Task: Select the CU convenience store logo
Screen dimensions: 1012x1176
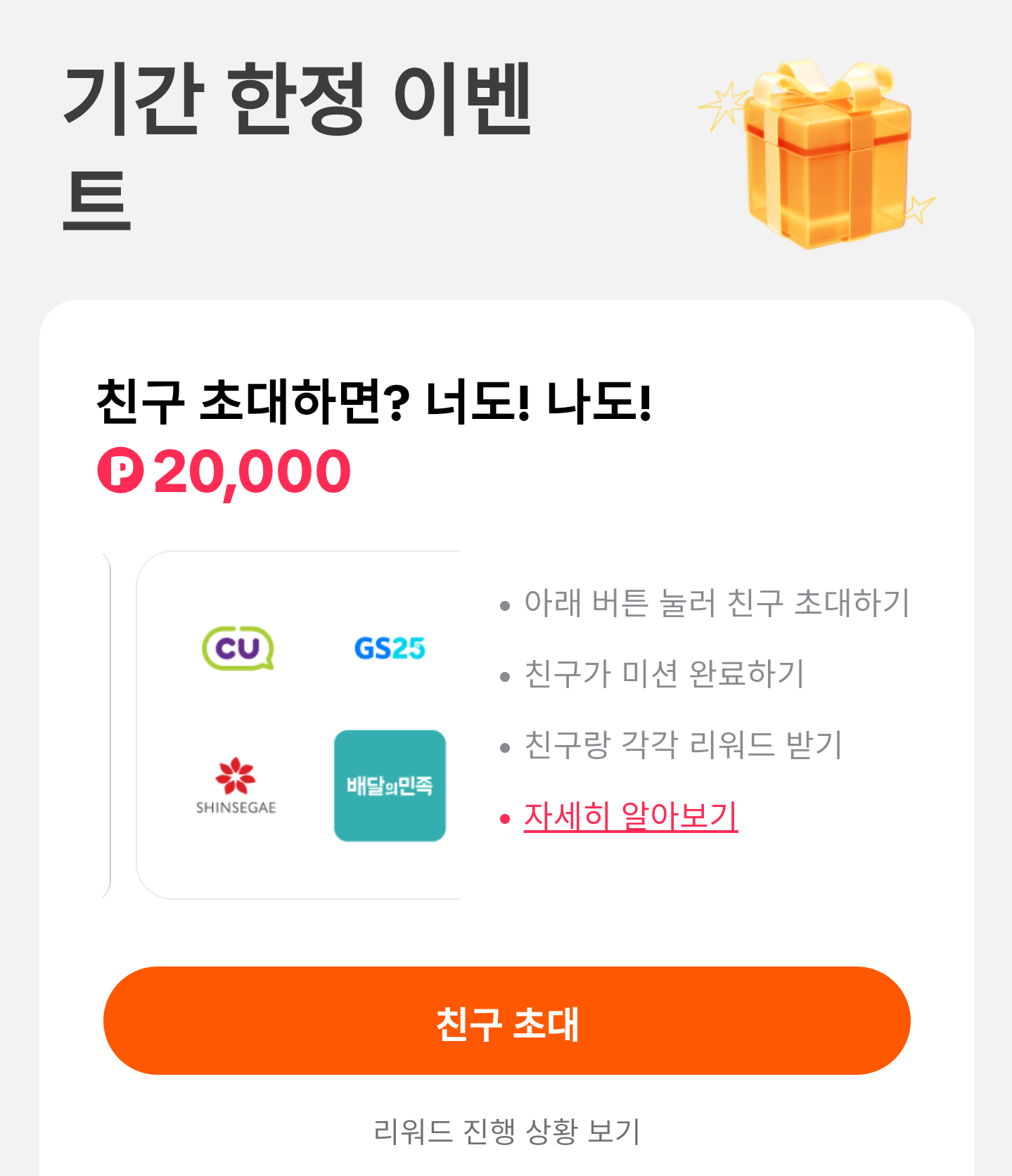Action: 238,648
